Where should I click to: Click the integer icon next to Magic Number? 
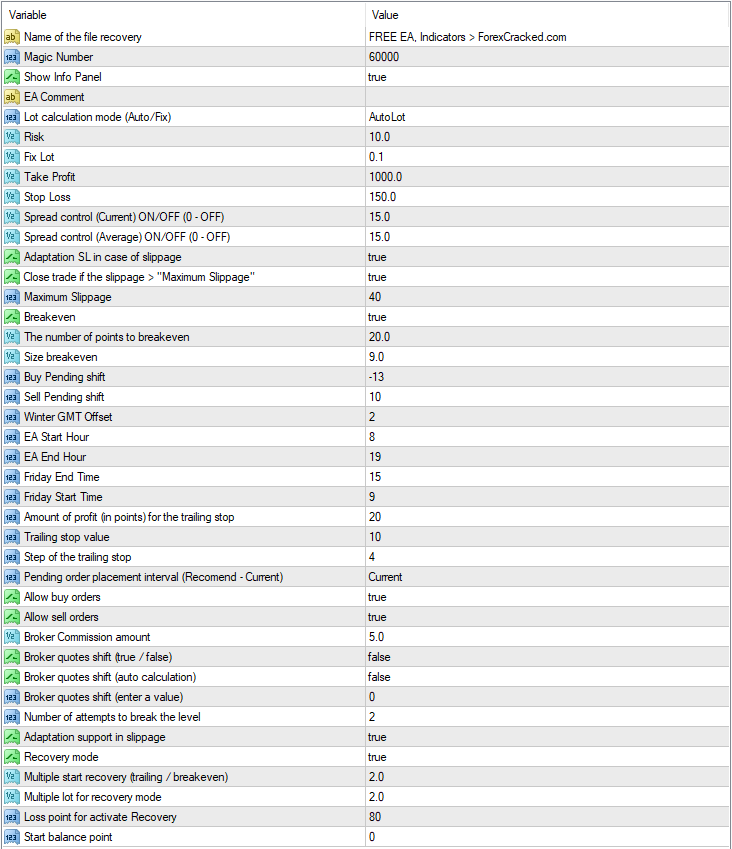tap(12, 57)
